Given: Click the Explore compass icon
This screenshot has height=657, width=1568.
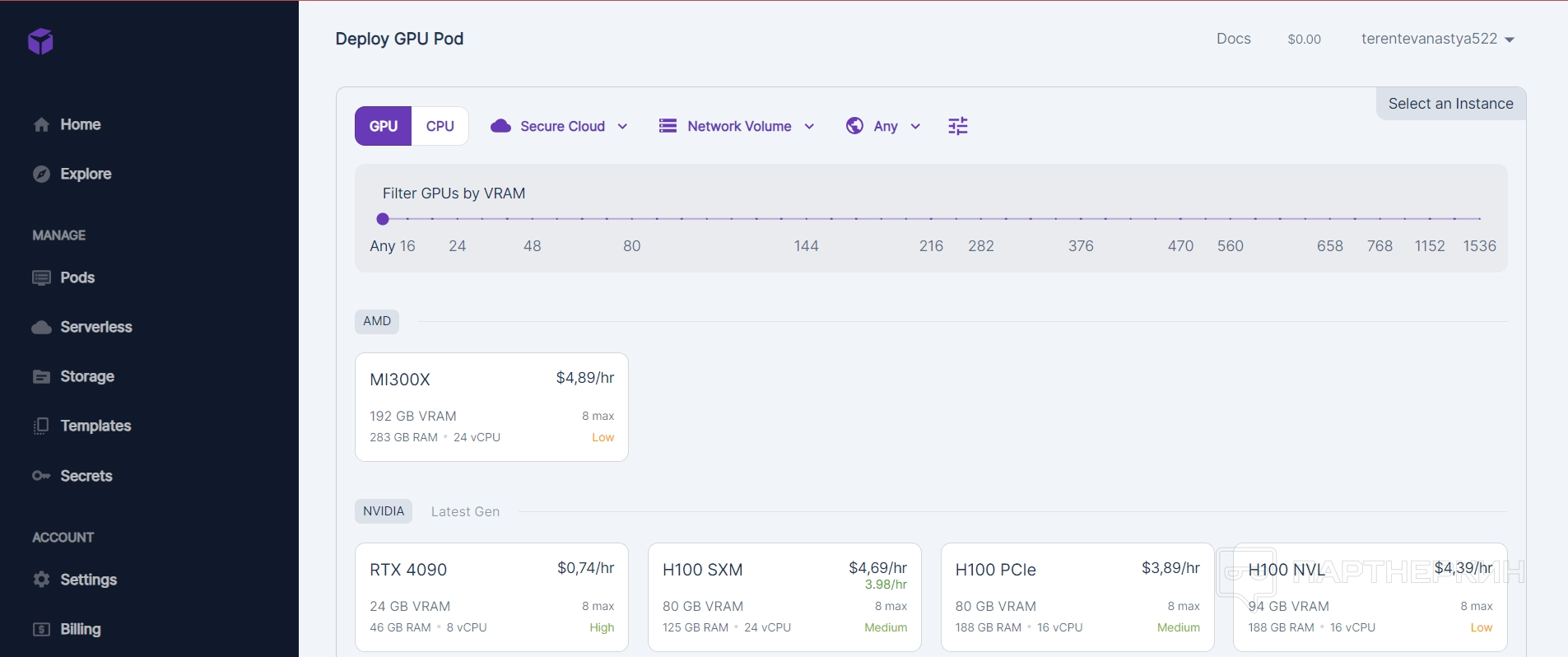Looking at the screenshot, I should pyautogui.click(x=41, y=174).
